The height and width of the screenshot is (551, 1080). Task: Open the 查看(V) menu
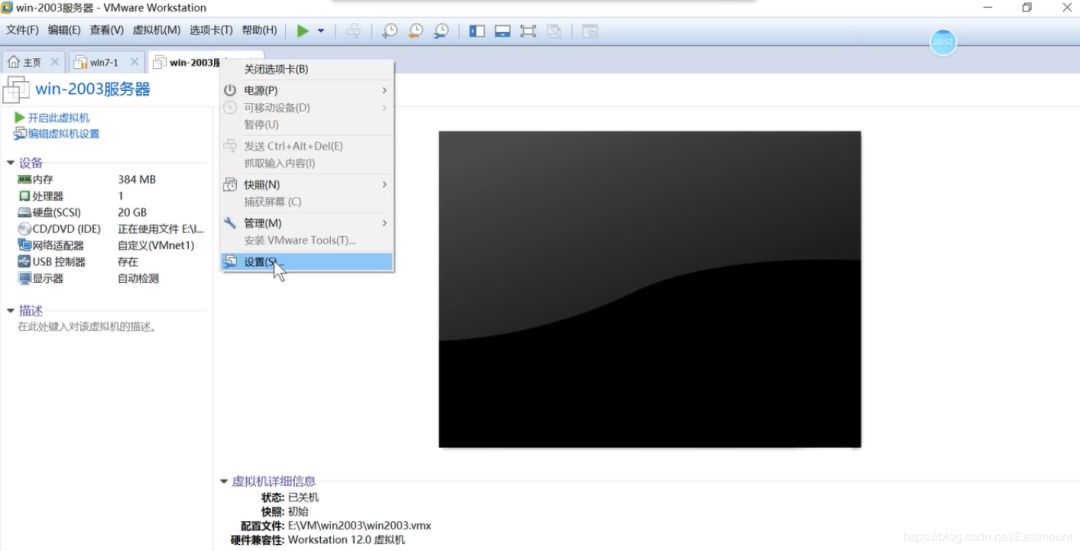tap(107, 30)
